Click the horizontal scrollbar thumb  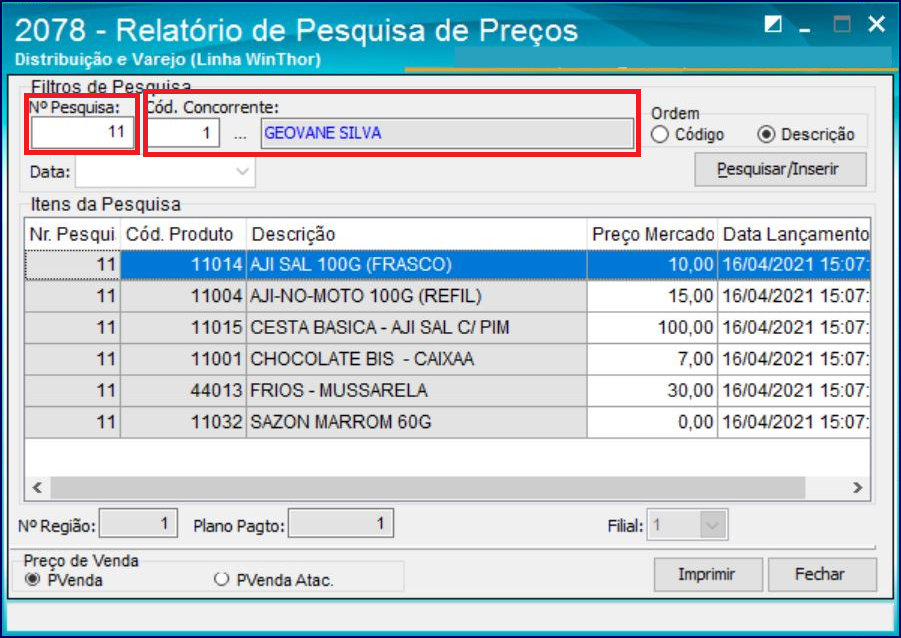[428, 487]
